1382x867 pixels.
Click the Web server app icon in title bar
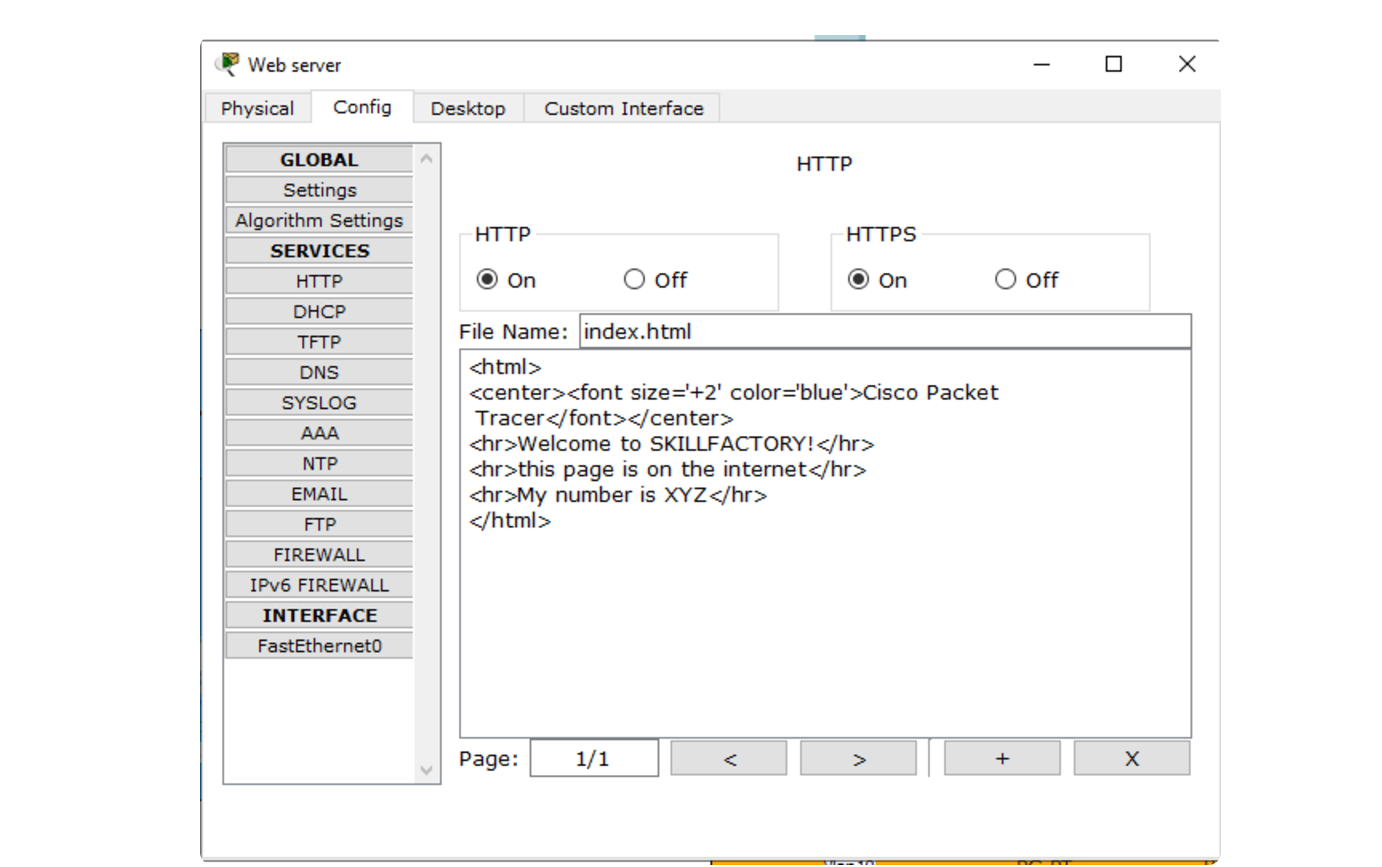point(229,64)
